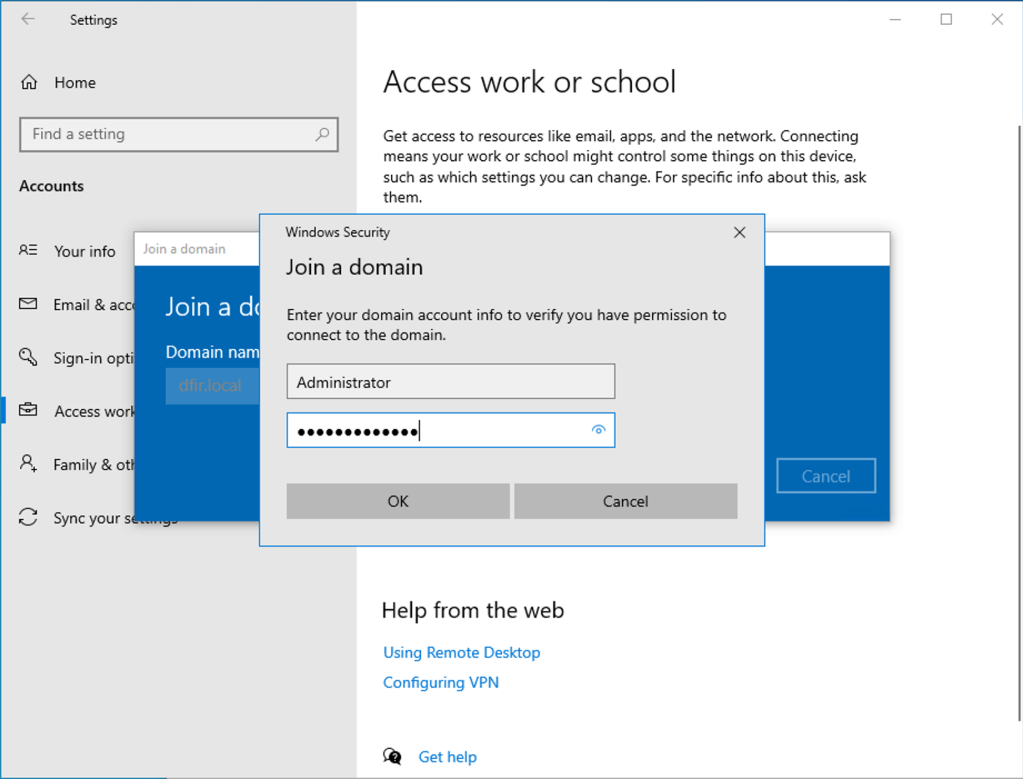The height and width of the screenshot is (779, 1023).
Task: Click the Settings back arrow icon
Action: click(x=28, y=19)
